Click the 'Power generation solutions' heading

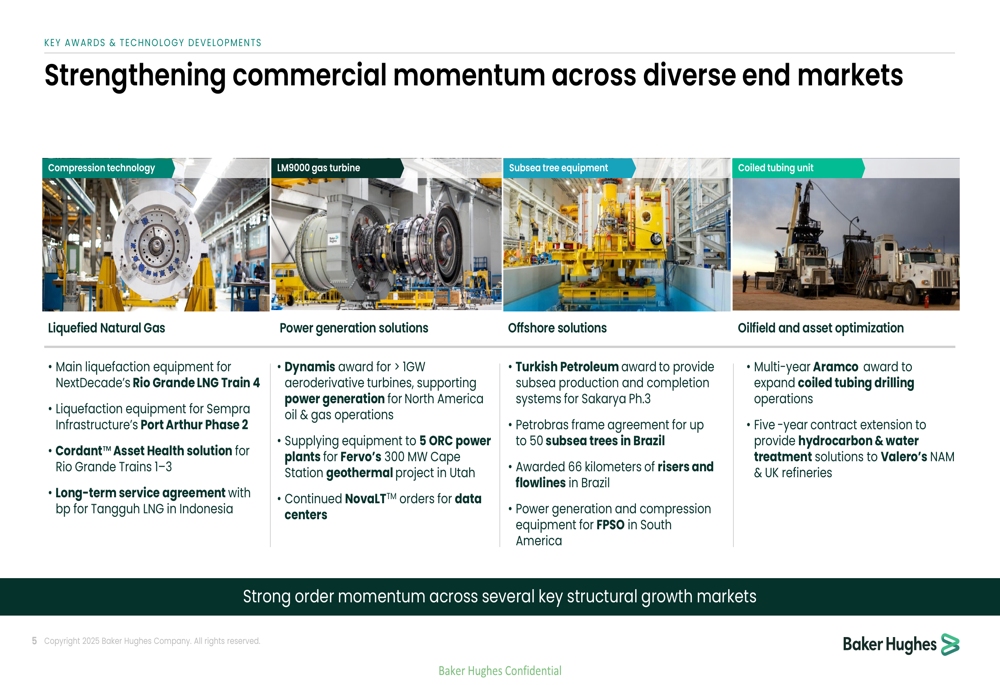[x=354, y=328]
